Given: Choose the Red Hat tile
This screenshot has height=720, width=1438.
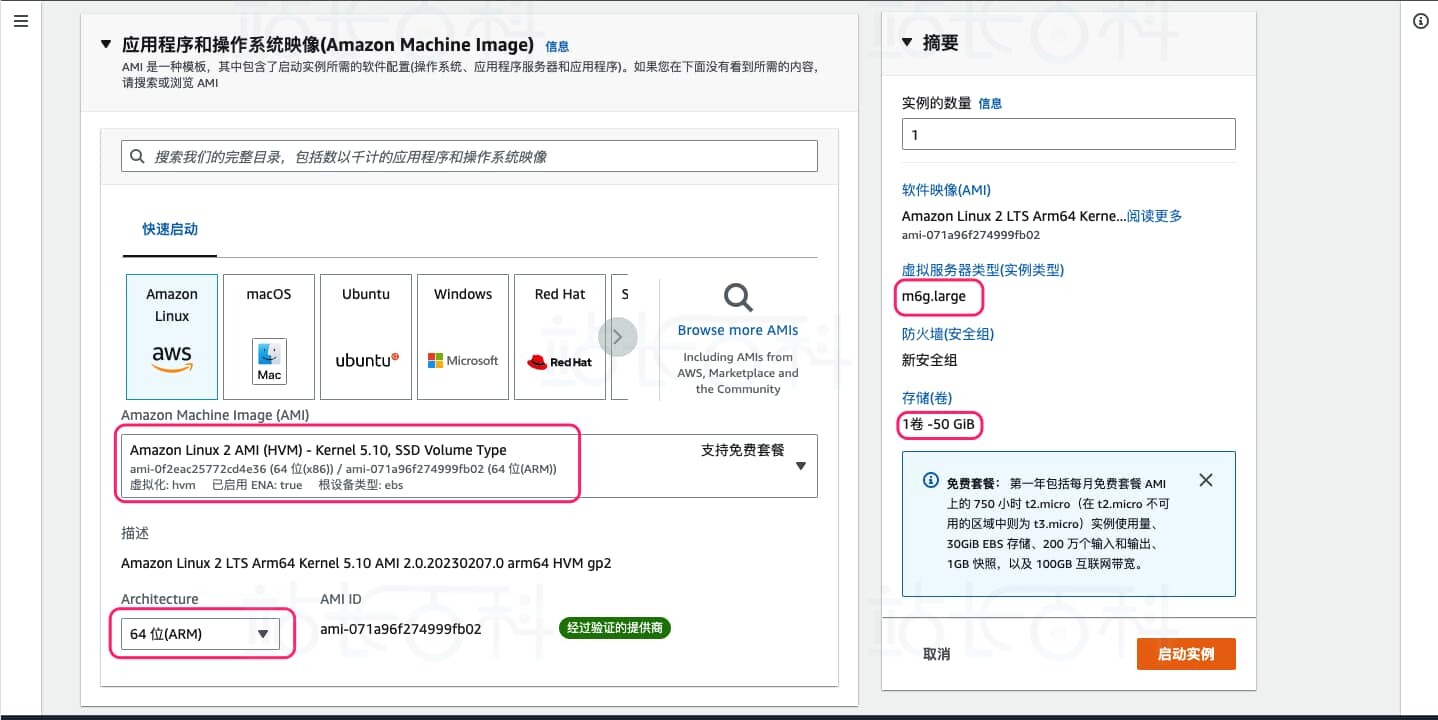Looking at the screenshot, I should pyautogui.click(x=560, y=337).
